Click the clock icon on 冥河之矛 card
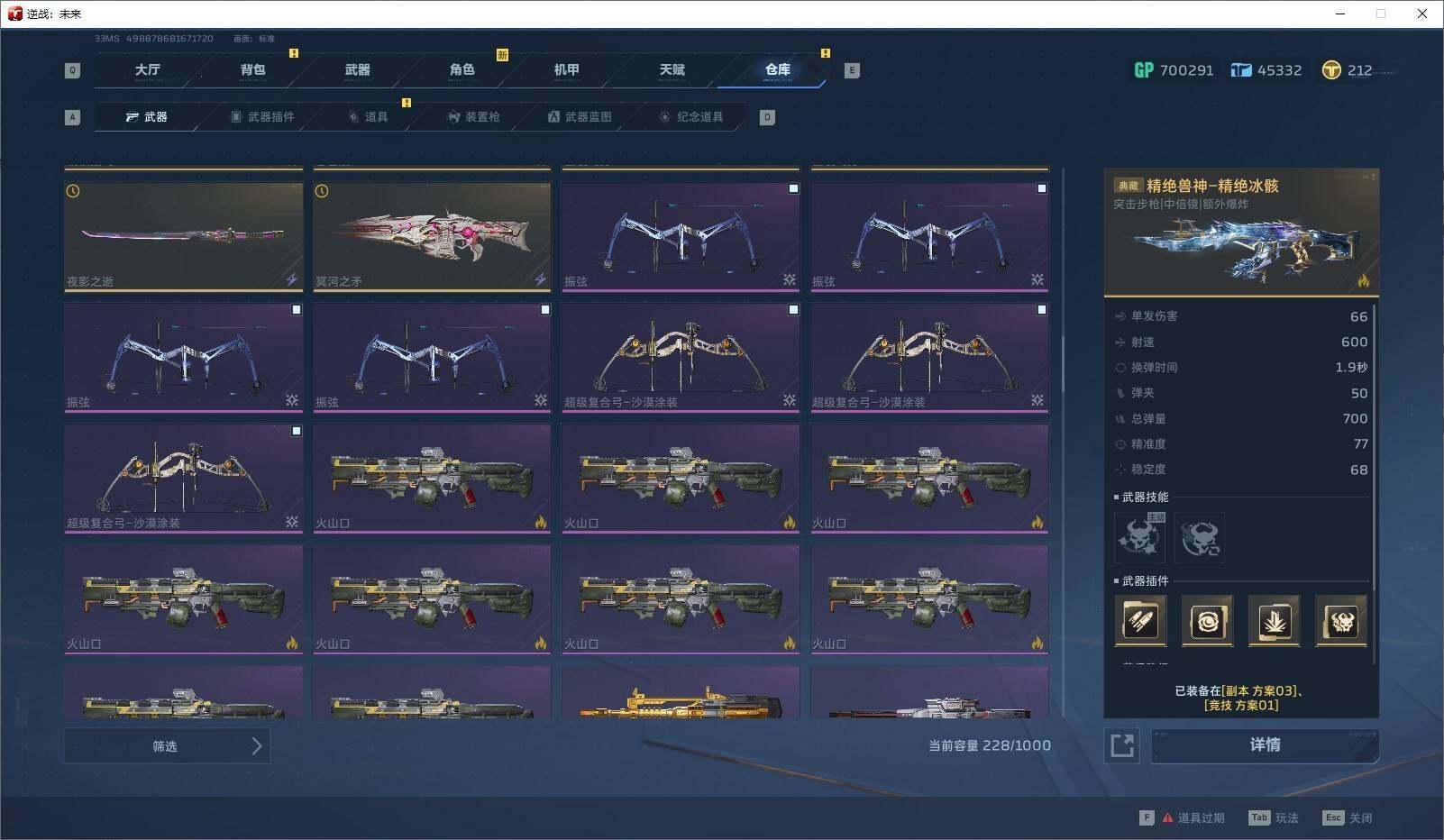Screen dimensions: 1444x840 (322, 191)
